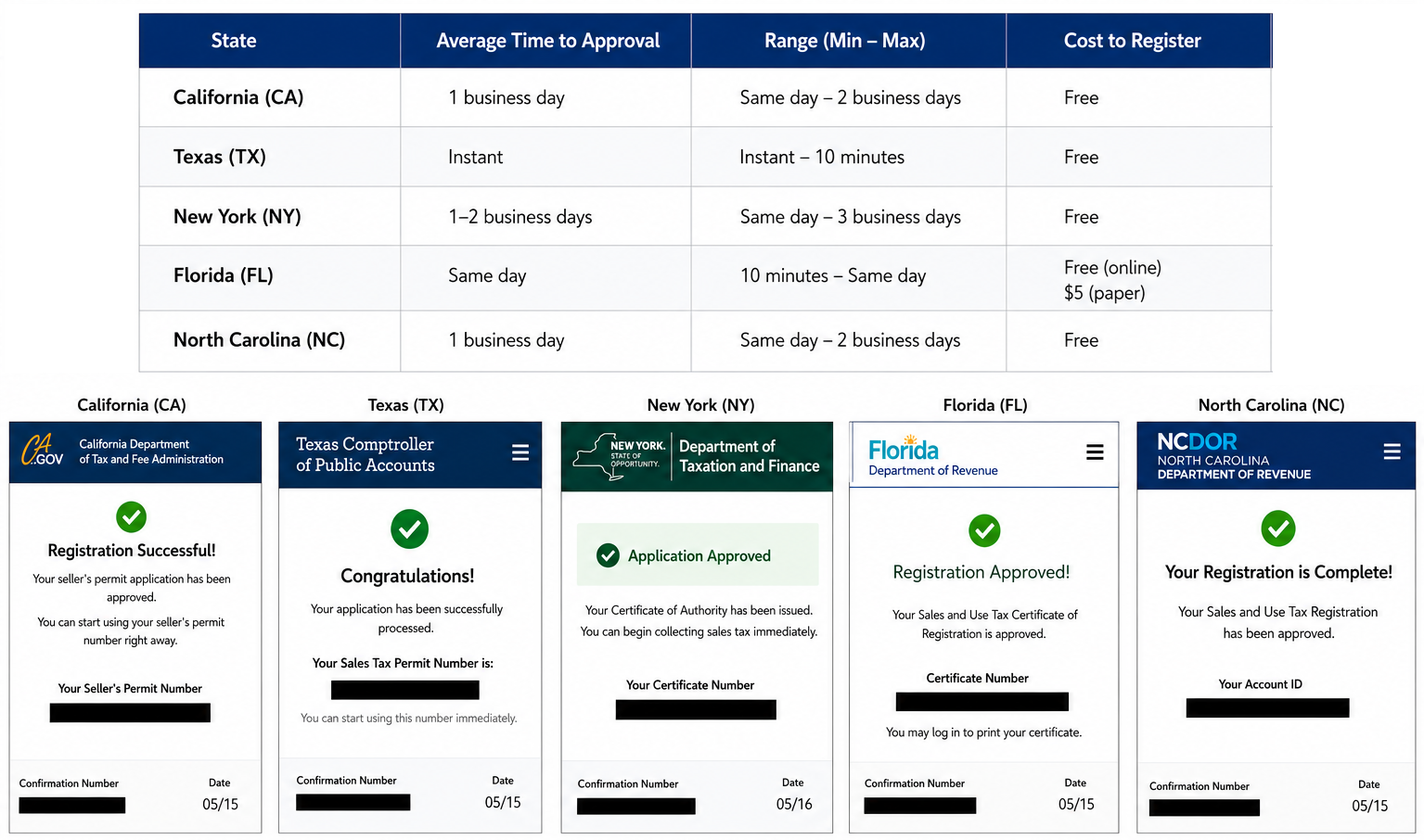Viewport: 1424px width, 840px height.
Task: Open the NCDOR hamburger menu
Action: pyautogui.click(x=1392, y=452)
